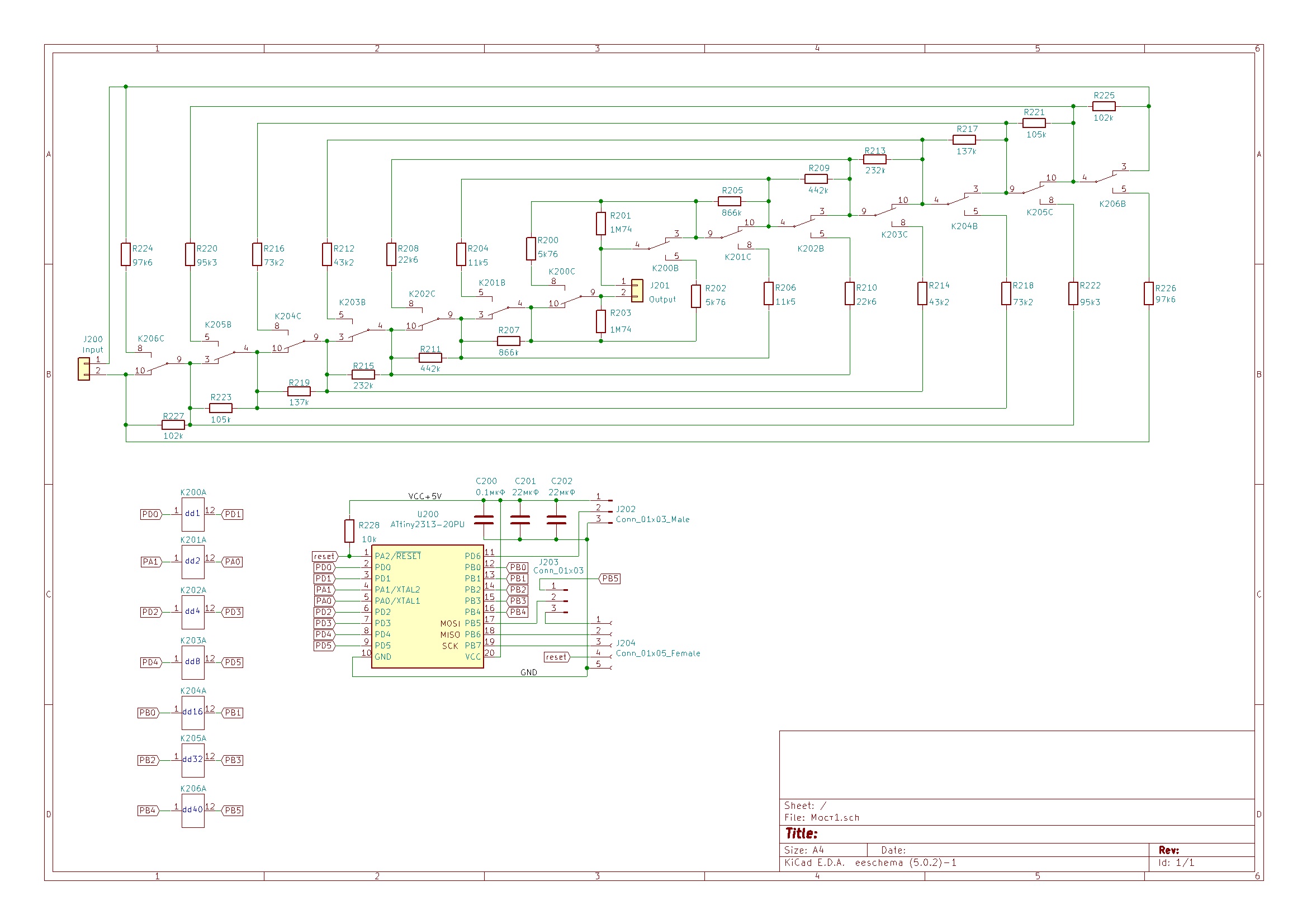The image size is (1307, 924).
Task: Click the PB5 label next to J203
Action: [x=610, y=579]
